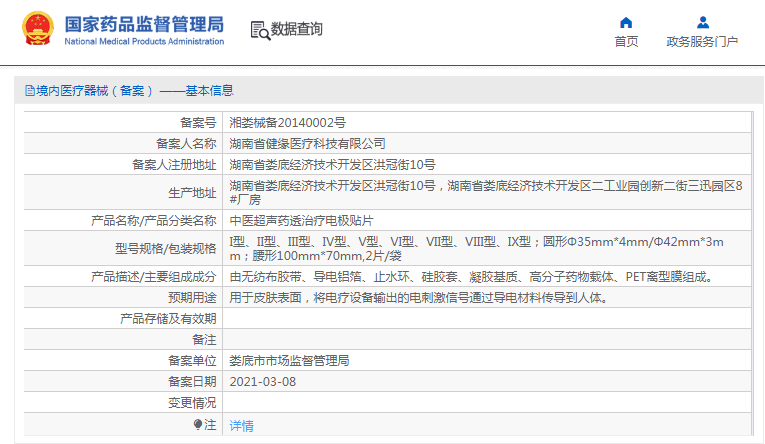Click 产品描述/主要组成成分 label
The height and width of the screenshot is (444, 765).
click(x=153, y=277)
